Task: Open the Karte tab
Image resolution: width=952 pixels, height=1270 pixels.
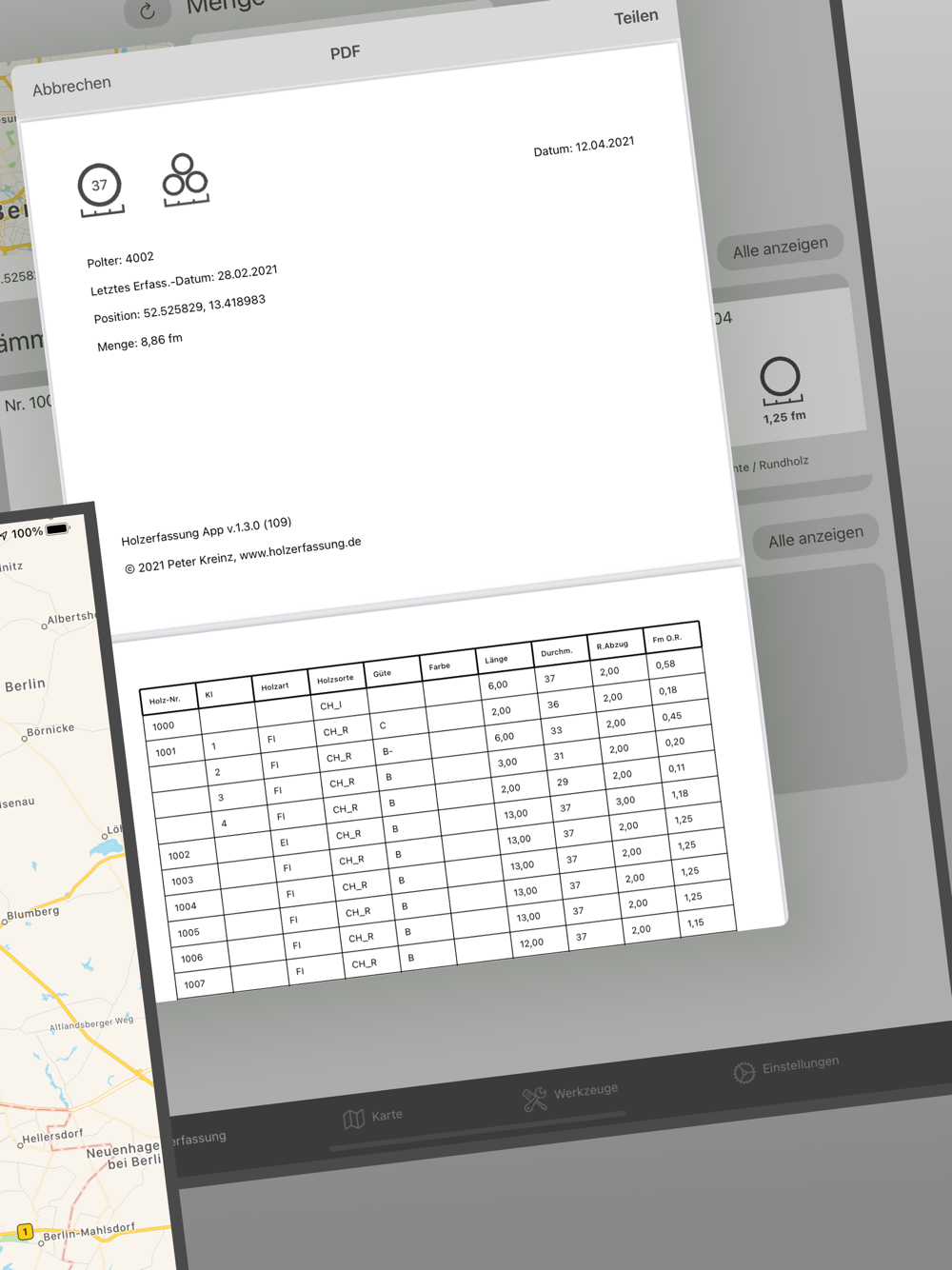Action: (373, 1117)
